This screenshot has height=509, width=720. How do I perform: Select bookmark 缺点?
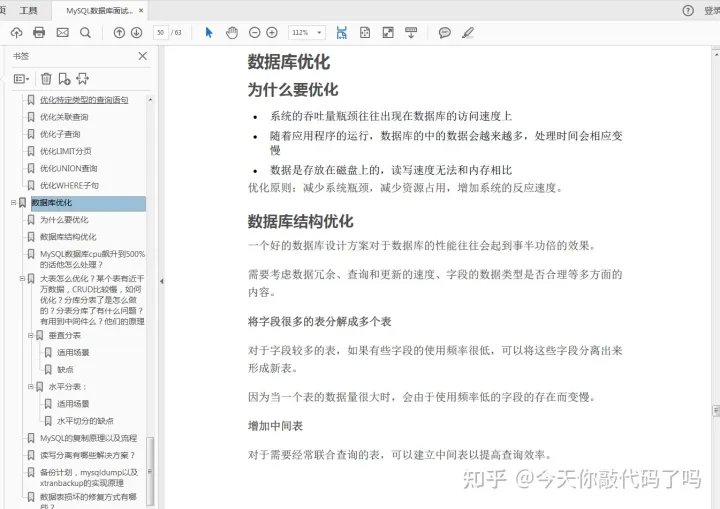pos(65,370)
